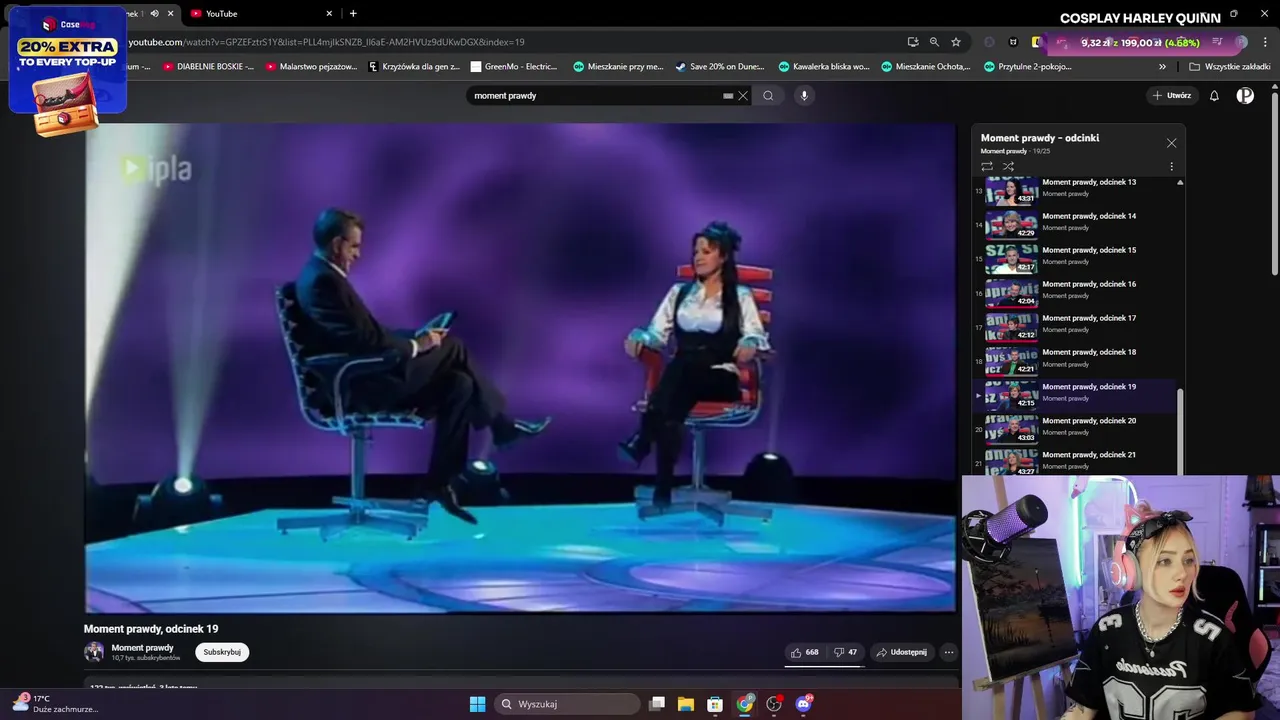Image resolution: width=1280 pixels, height=720 pixels.
Task: Click the YouTube search magnifier button
Action: 768,96
